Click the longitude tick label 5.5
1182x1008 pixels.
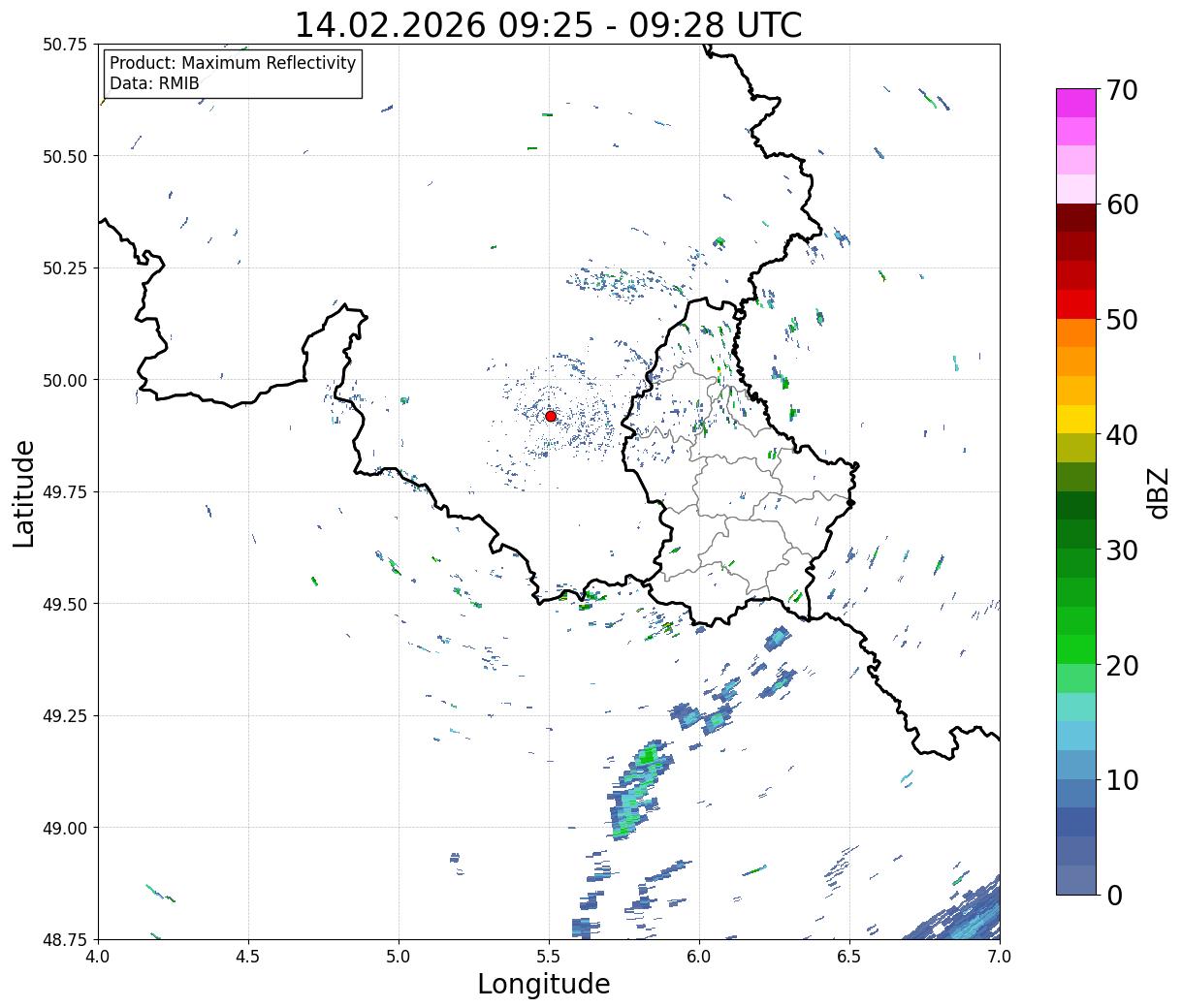click(549, 957)
